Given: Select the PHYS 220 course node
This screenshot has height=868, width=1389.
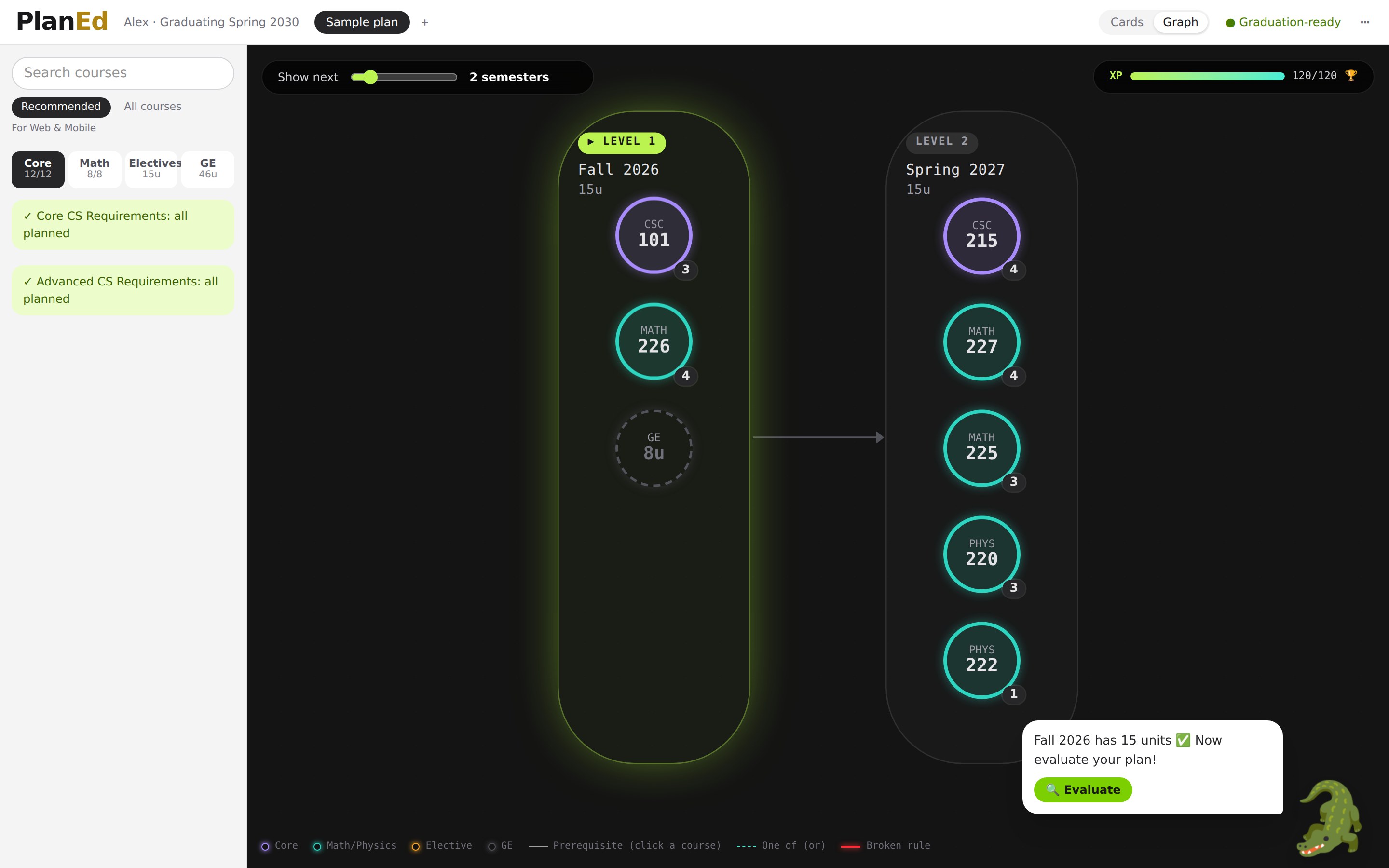Looking at the screenshot, I should pos(981,554).
